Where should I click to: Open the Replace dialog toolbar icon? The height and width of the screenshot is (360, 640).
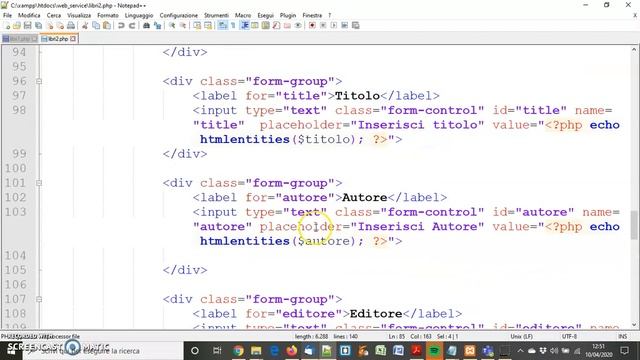(x=158, y=25)
